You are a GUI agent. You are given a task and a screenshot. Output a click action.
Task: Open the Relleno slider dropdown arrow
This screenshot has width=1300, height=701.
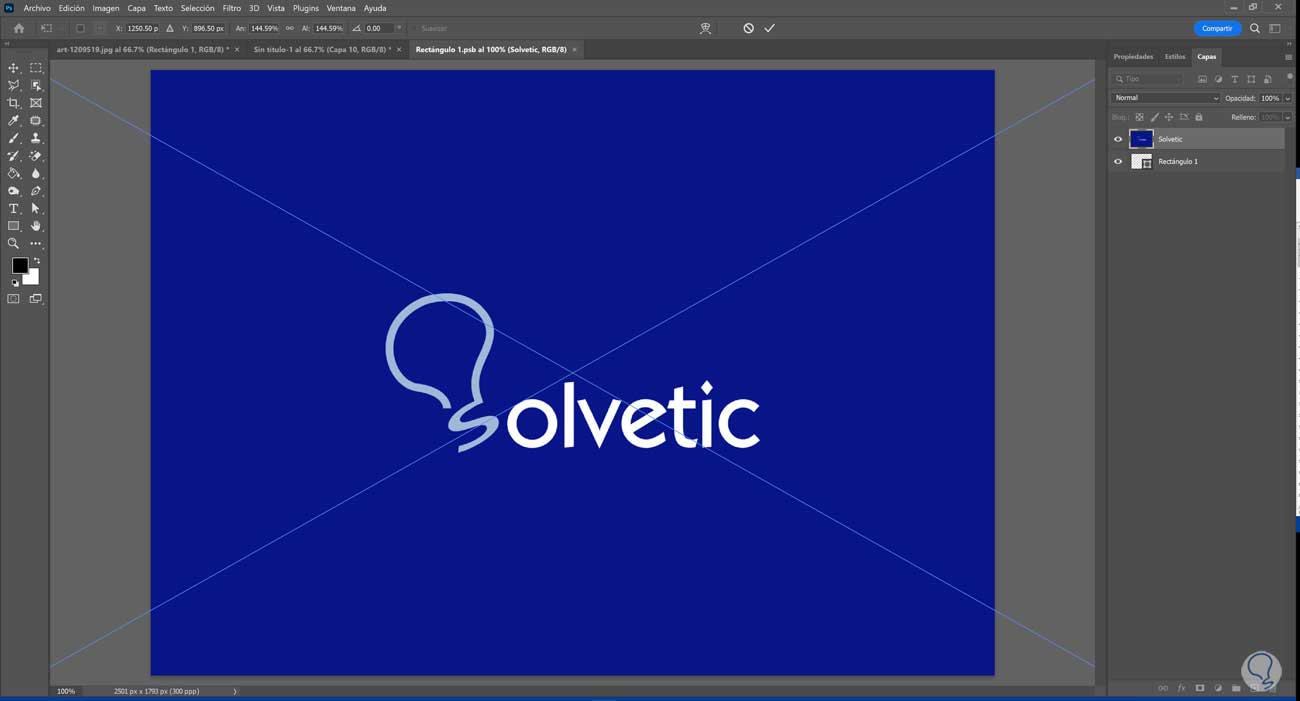point(1288,117)
